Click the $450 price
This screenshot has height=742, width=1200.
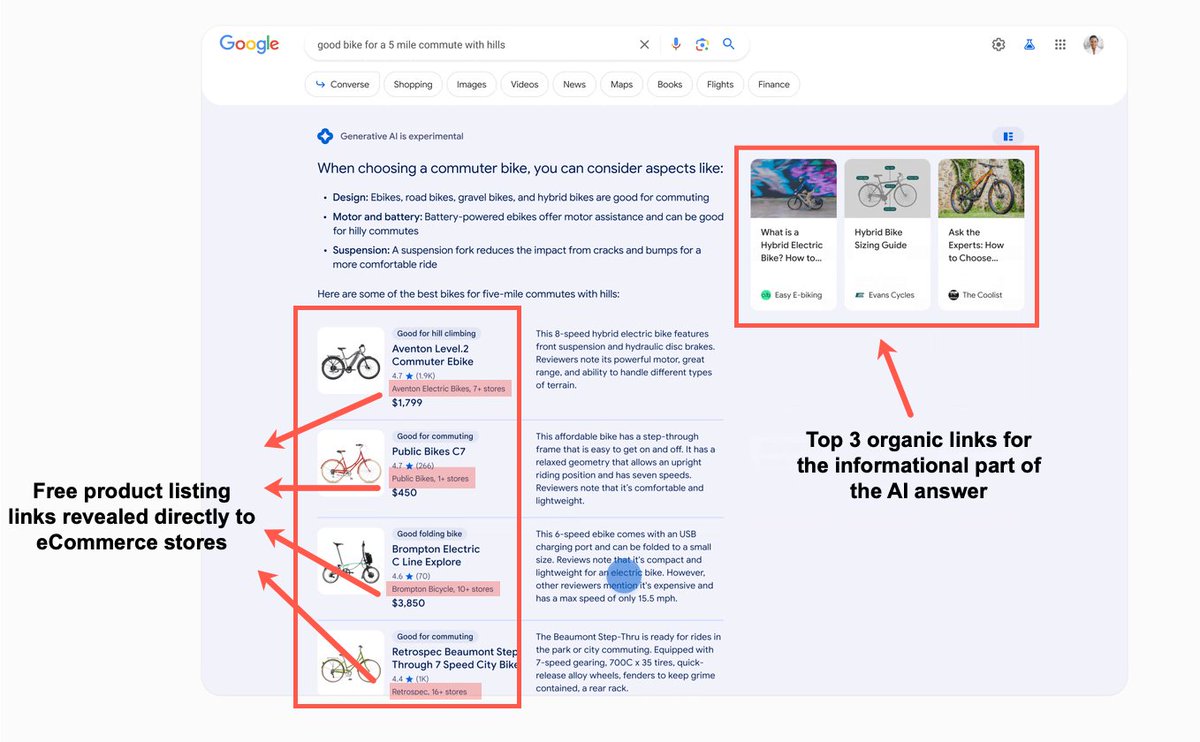[404, 492]
